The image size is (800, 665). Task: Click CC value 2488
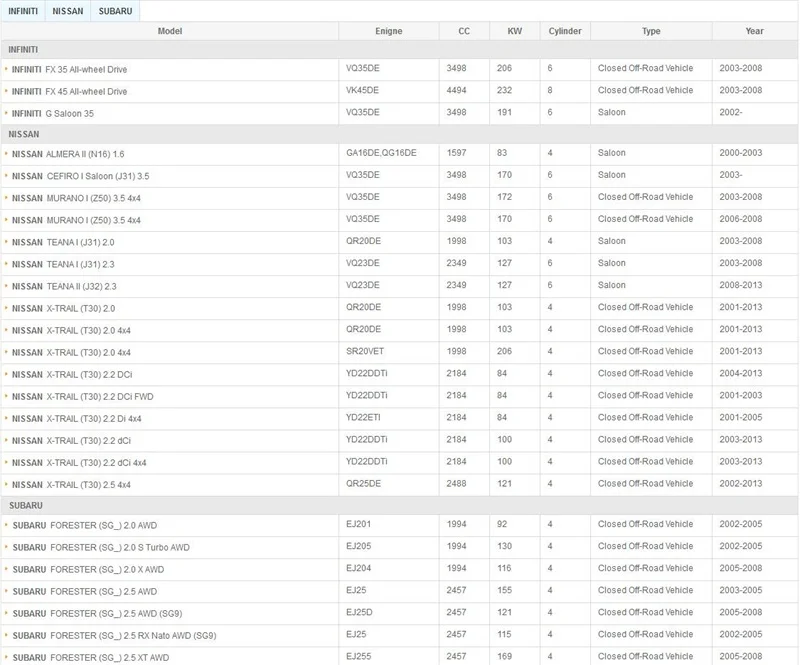[x=456, y=483]
